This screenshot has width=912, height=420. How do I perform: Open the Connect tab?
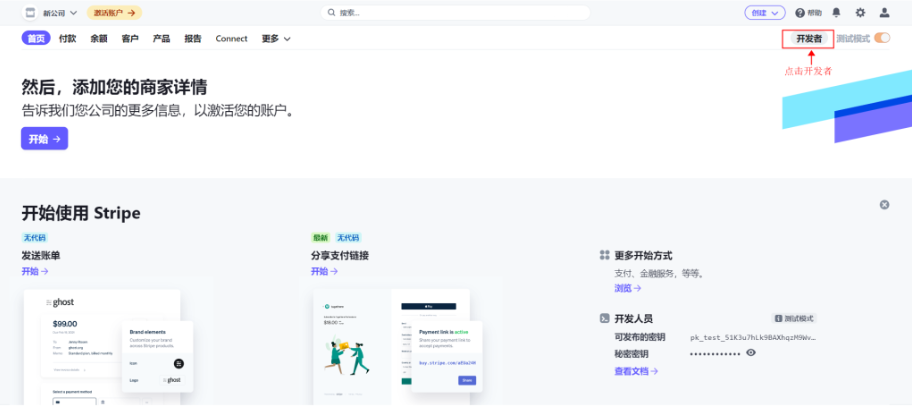(x=231, y=38)
